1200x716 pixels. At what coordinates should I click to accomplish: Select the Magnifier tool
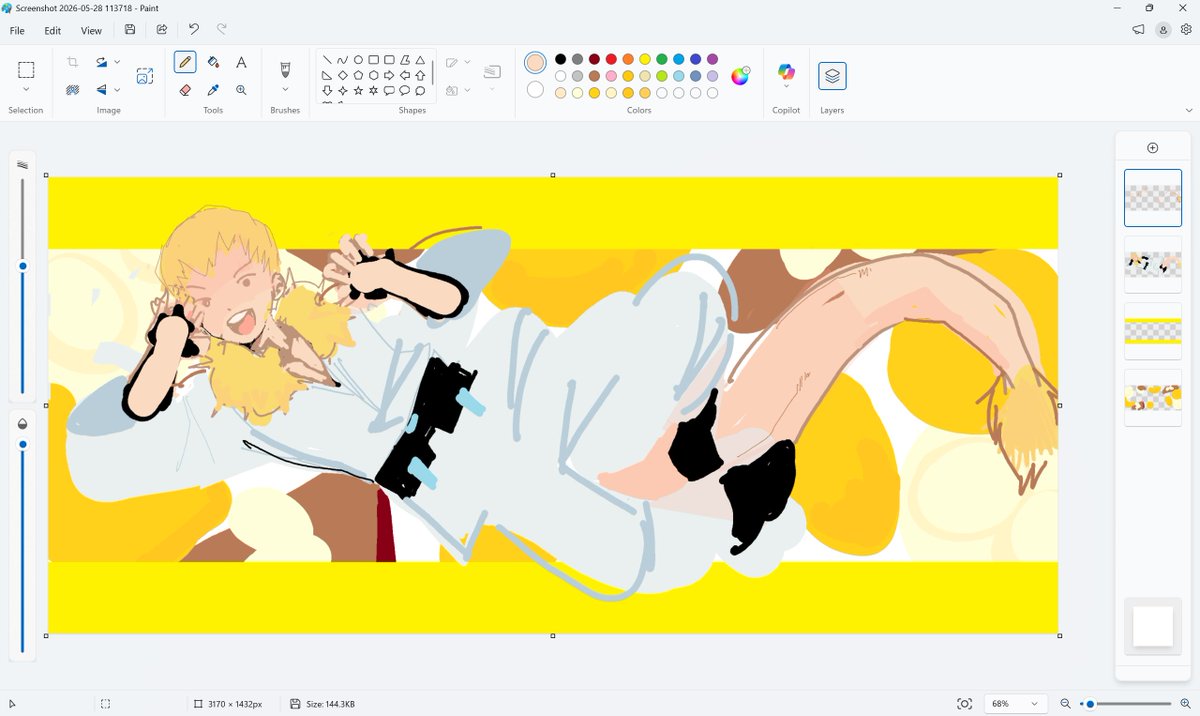(x=241, y=89)
